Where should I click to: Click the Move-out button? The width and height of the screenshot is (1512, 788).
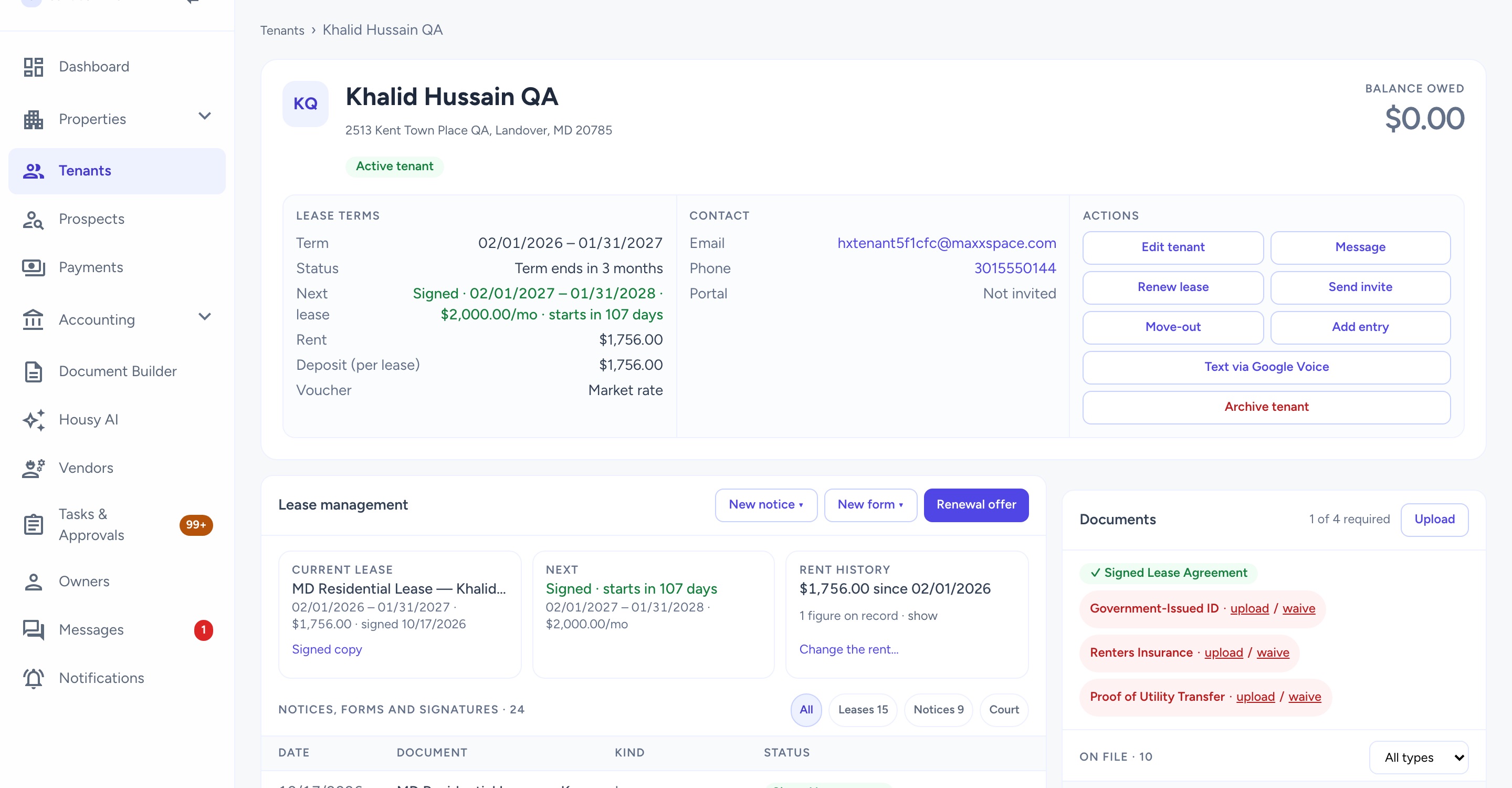[x=1173, y=328]
